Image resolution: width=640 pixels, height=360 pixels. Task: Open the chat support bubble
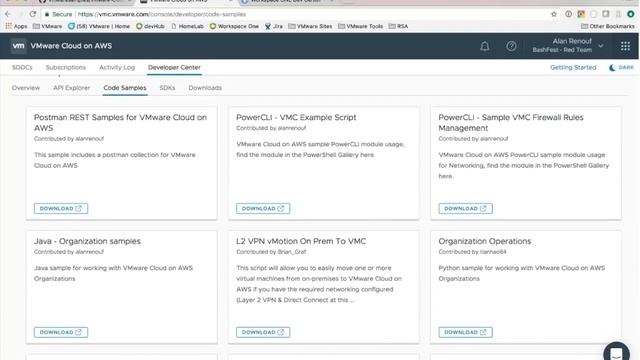616,352
